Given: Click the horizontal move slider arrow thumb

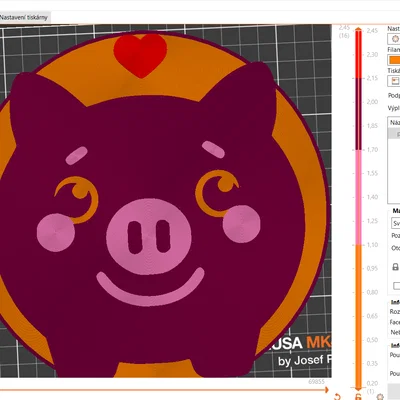Looking at the screenshot, I should (326, 390).
